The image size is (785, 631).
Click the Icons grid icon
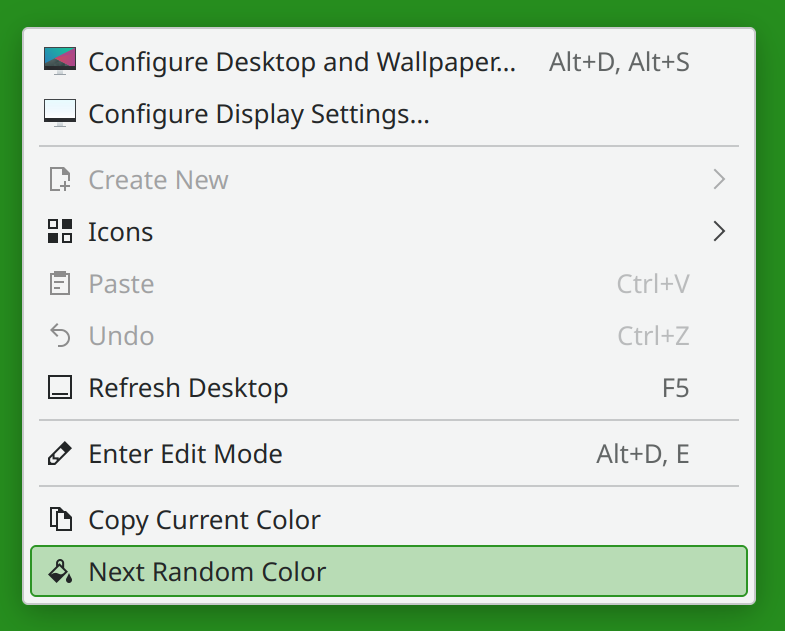point(60,231)
